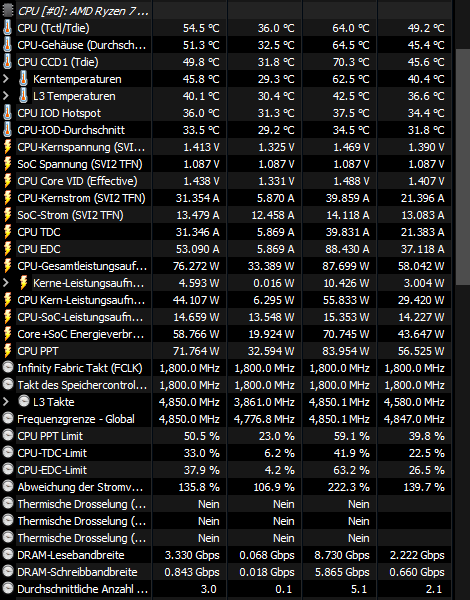
Task: Click the clock icon beside CPU-TDC-Limit
Action: click(8, 452)
